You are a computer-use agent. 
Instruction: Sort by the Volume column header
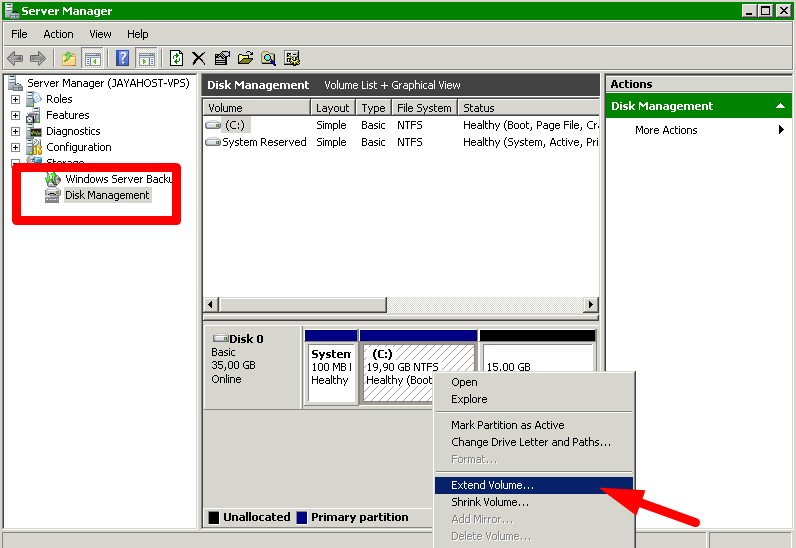[x=257, y=108]
